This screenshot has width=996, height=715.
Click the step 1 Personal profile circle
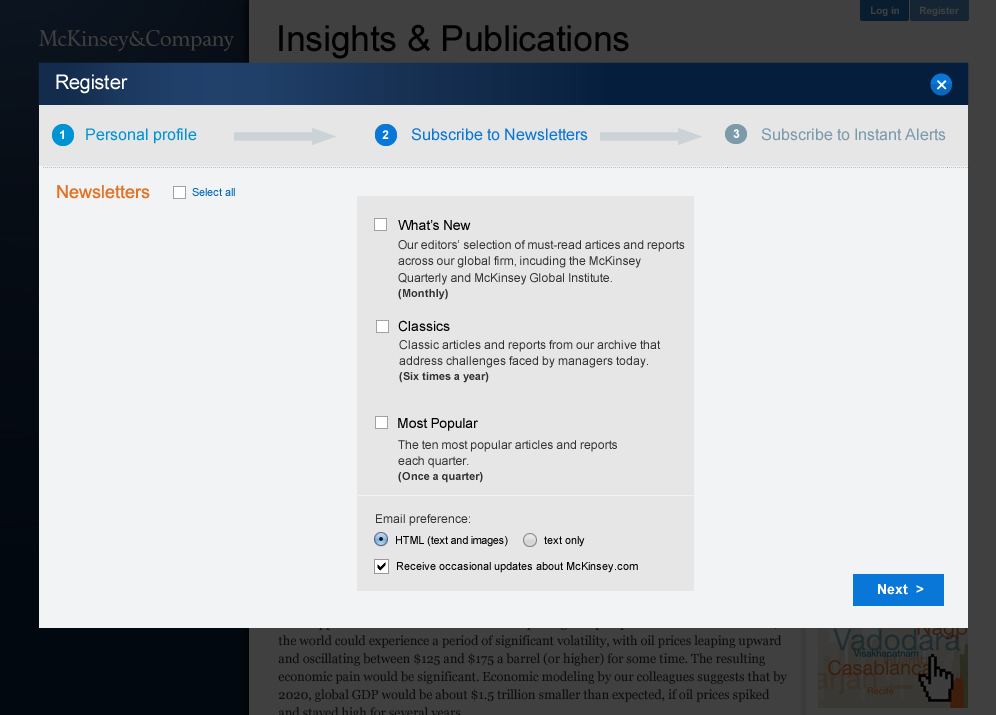(x=63, y=134)
